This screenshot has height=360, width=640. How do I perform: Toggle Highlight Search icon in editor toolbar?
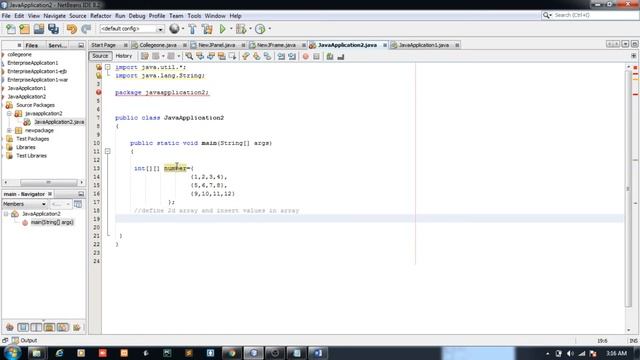pyautogui.click(x=222, y=56)
